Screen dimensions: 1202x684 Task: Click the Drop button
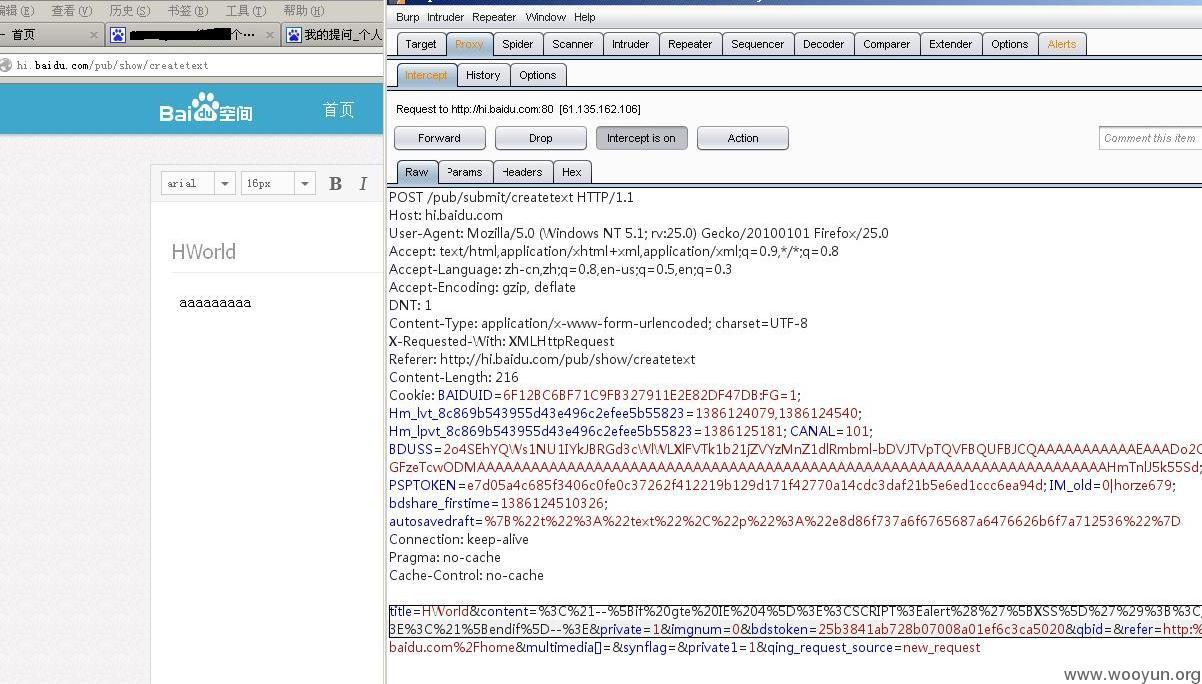(541, 138)
